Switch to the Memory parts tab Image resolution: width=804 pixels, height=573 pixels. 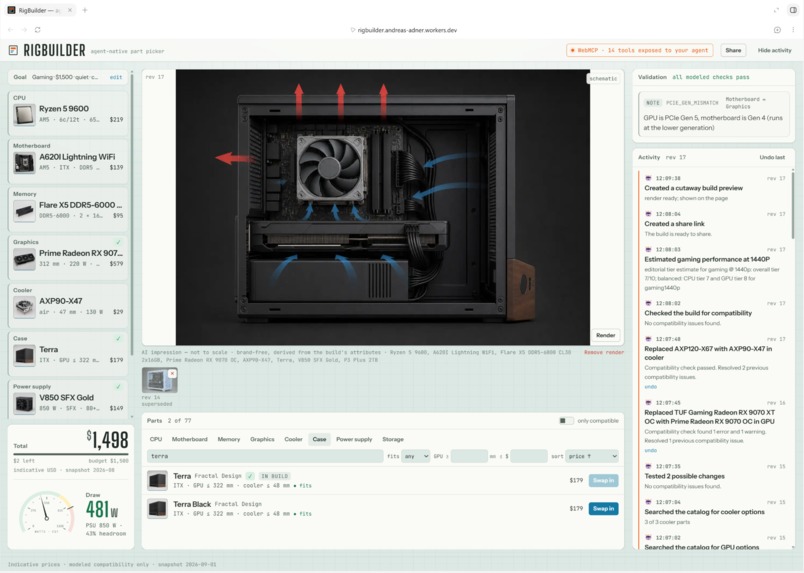point(229,439)
